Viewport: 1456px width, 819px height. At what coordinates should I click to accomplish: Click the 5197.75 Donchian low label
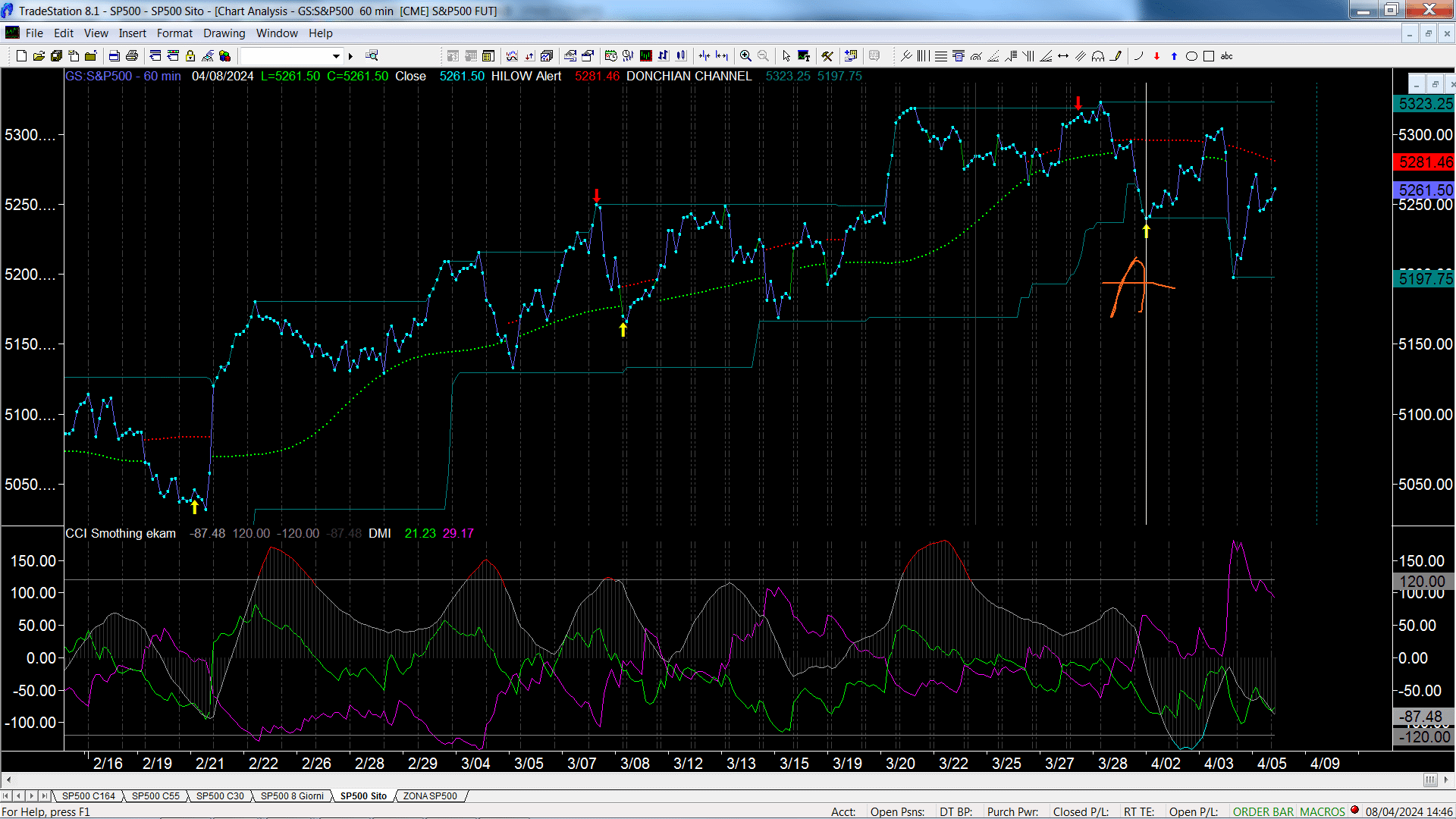[x=1425, y=278]
